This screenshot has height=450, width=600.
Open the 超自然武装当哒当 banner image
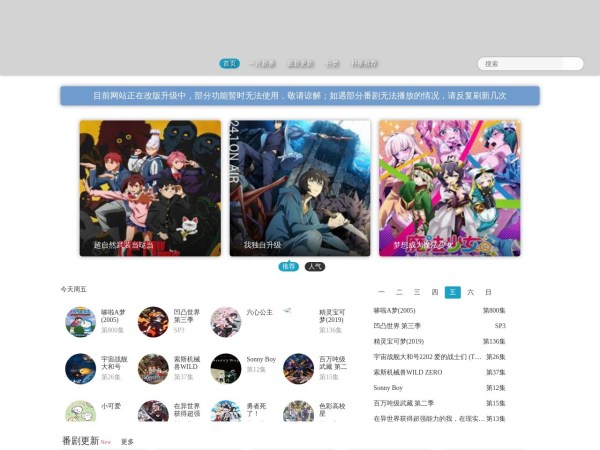150,188
